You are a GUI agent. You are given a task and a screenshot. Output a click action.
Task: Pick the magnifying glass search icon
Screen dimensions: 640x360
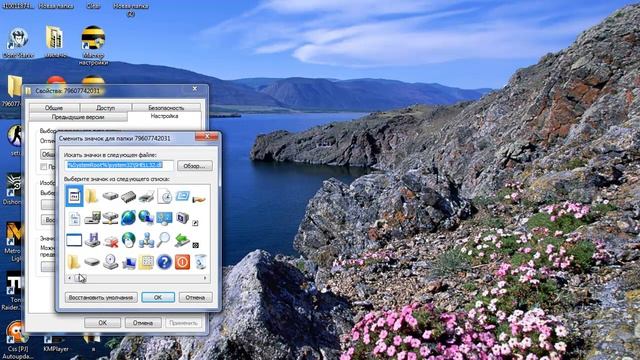pos(164,240)
